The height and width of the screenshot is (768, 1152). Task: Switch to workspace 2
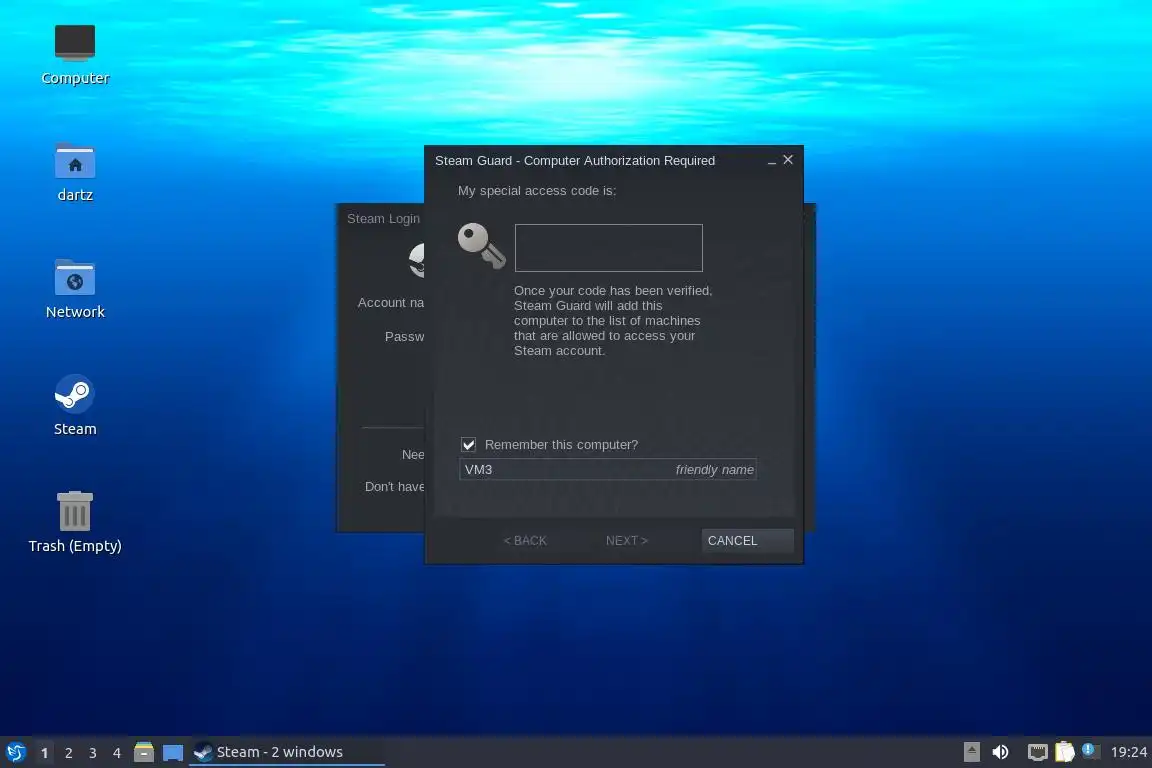(x=68, y=753)
